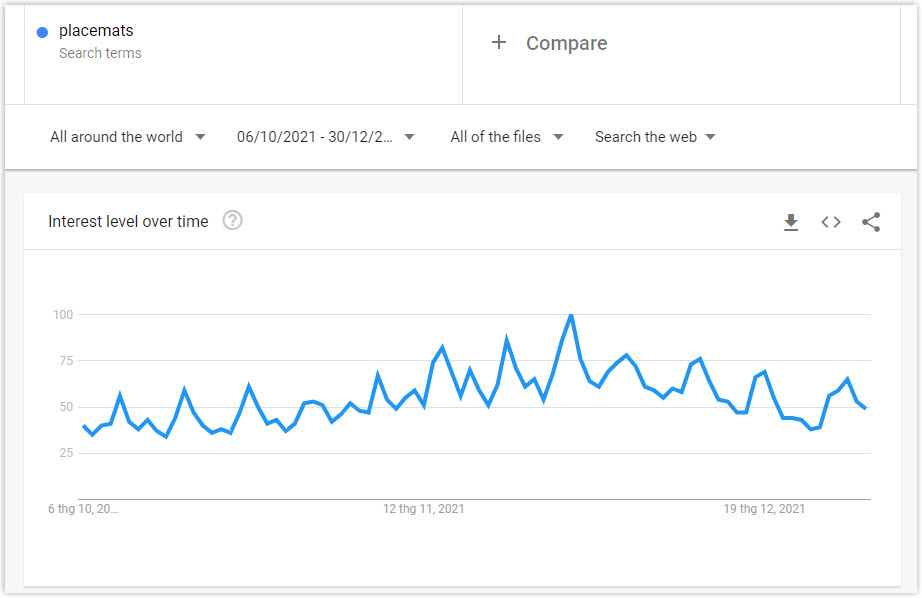This screenshot has width=922, height=598.
Task: Click the arrow next to Search the web
Action: click(x=710, y=137)
